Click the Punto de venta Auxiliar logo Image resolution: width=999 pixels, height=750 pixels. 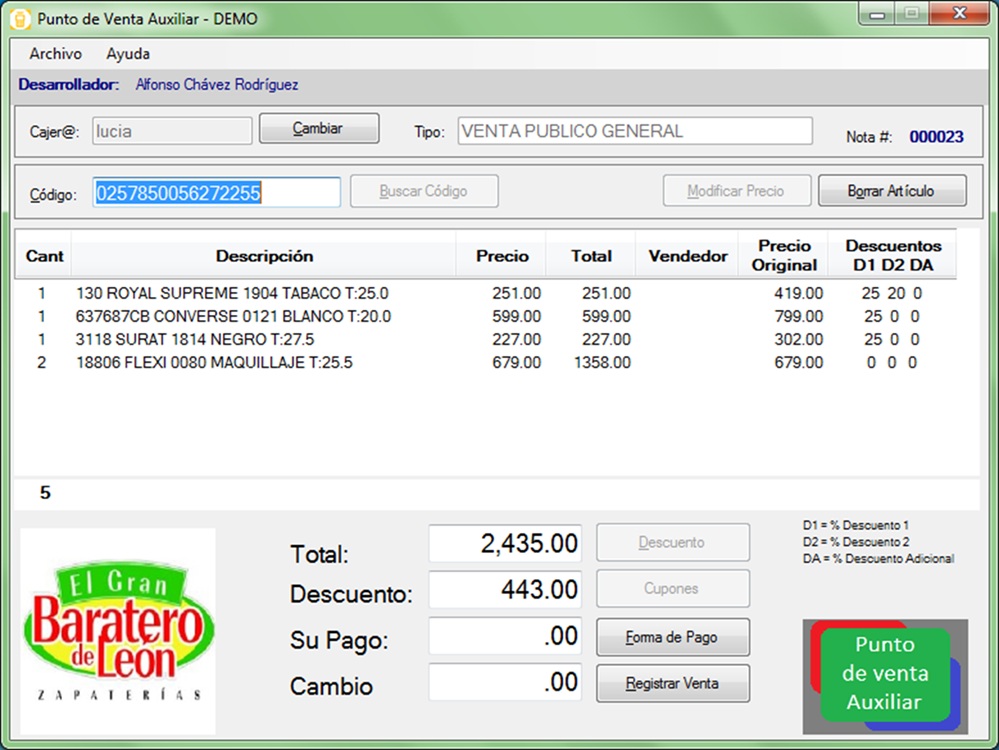[x=885, y=675]
